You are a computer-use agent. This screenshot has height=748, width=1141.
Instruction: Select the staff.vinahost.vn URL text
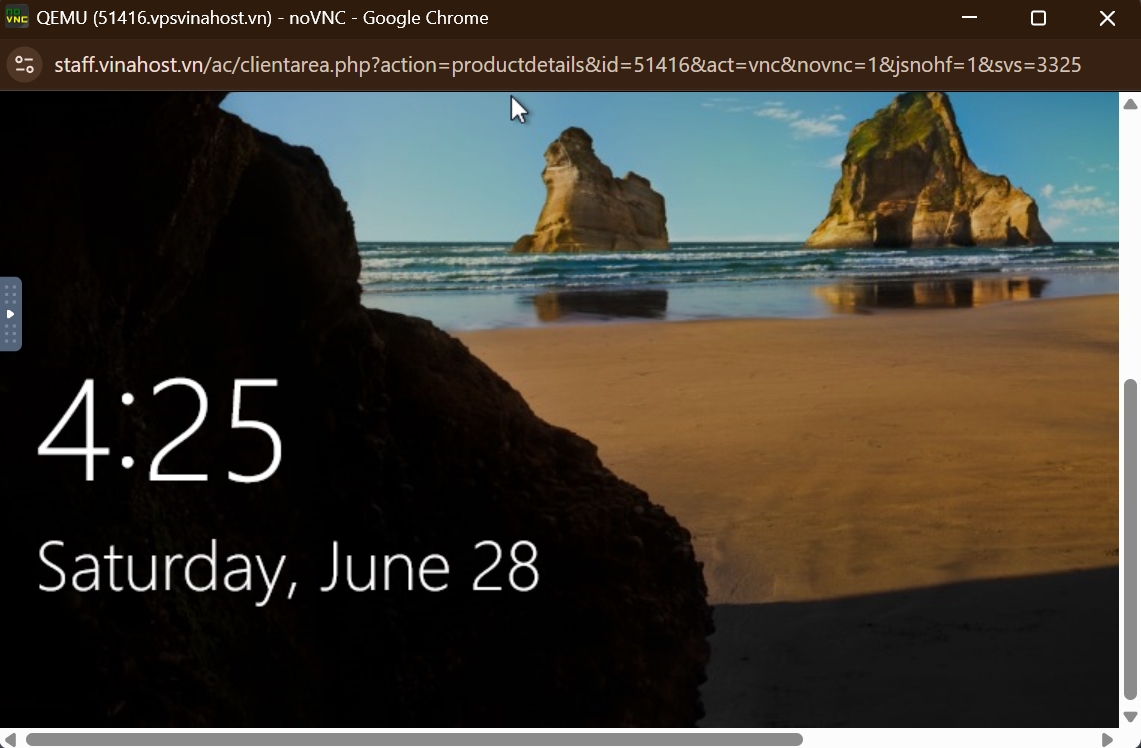click(x=567, y=65)
